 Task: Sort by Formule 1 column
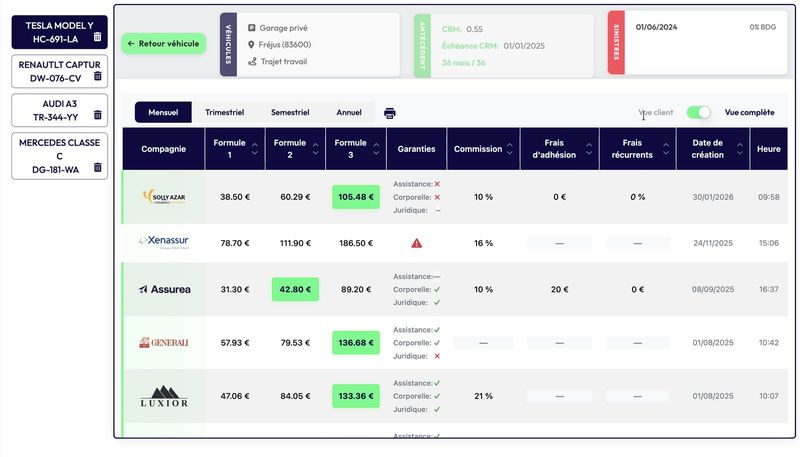(255, 149)
